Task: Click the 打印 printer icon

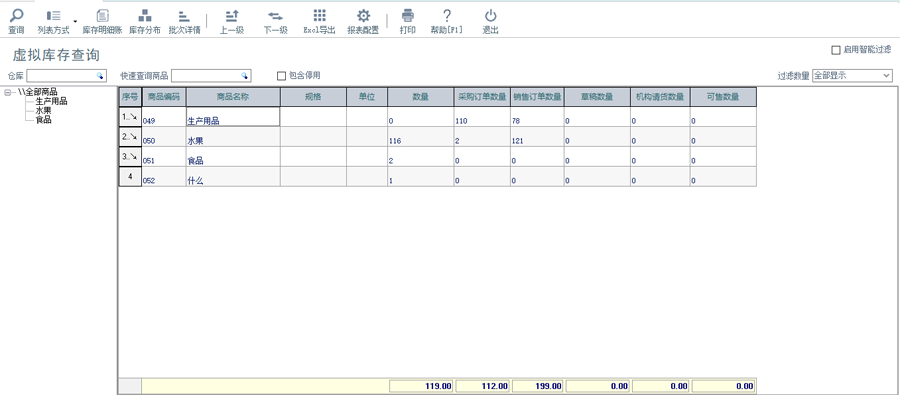Action: (x=408, y=16)
